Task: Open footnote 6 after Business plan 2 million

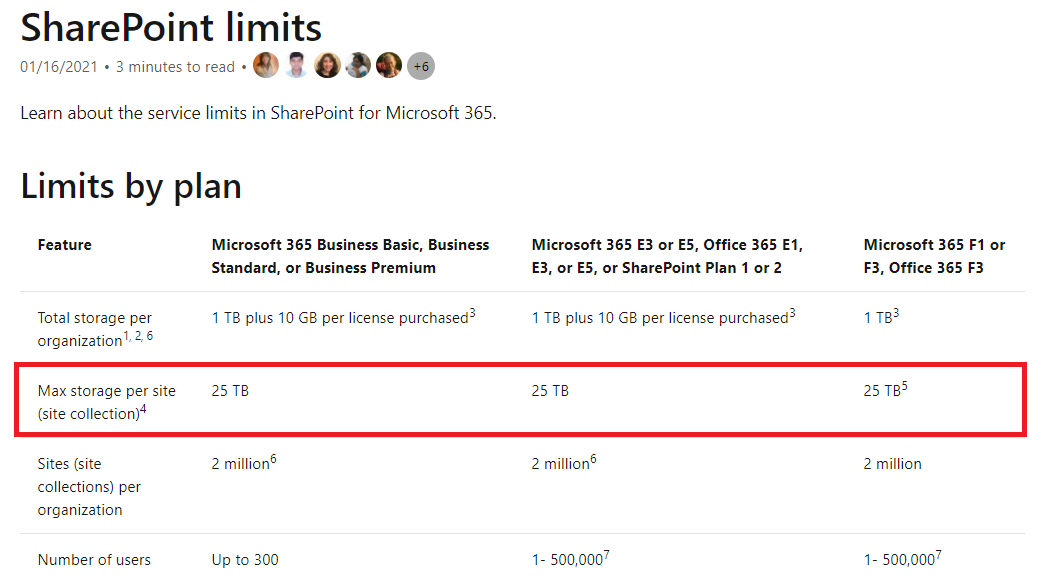Action: coord(273,458)
